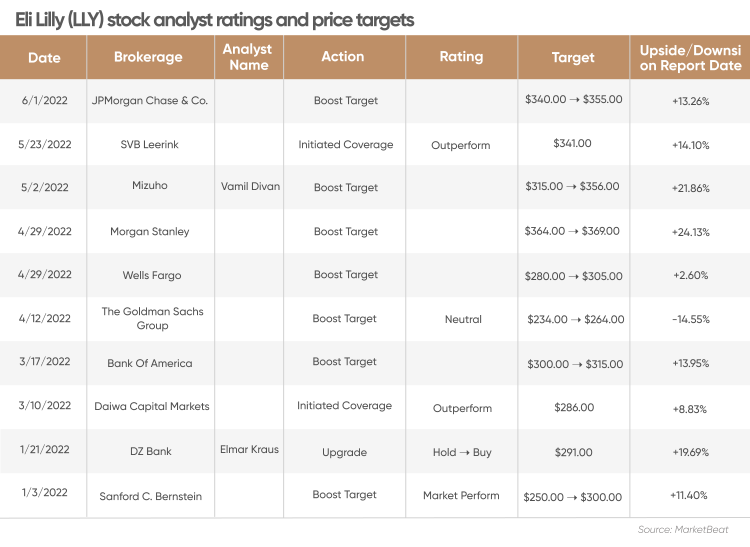Select the JPMorgan Chase & Co. brokerage cell
The width and height of the screenshot is (750, 547).
click(x=150, y=100)
